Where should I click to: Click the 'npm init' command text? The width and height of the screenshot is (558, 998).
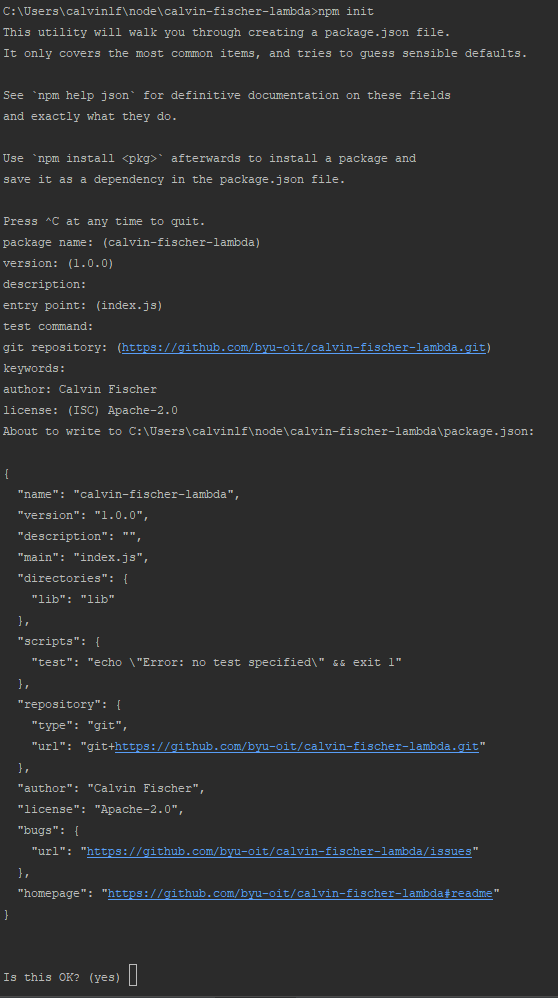pyautogui.click(x=346, y=11)
